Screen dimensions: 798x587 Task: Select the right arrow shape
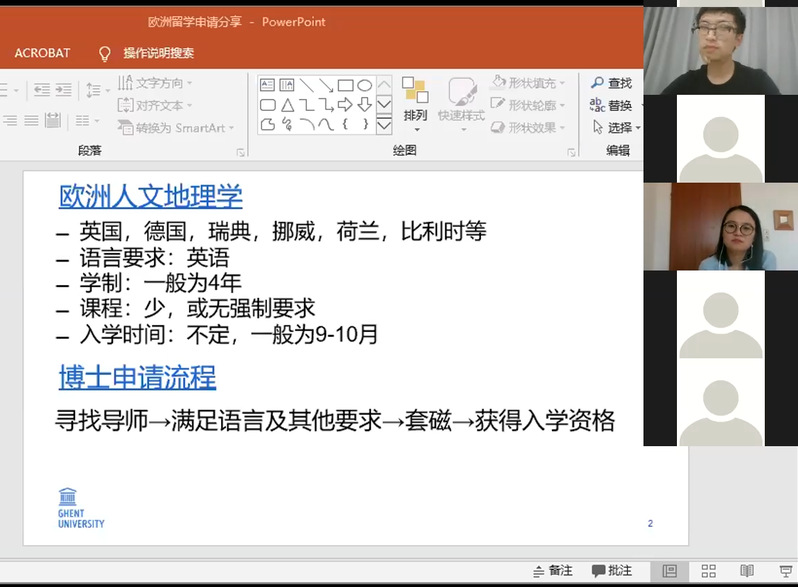click(345, 105)
